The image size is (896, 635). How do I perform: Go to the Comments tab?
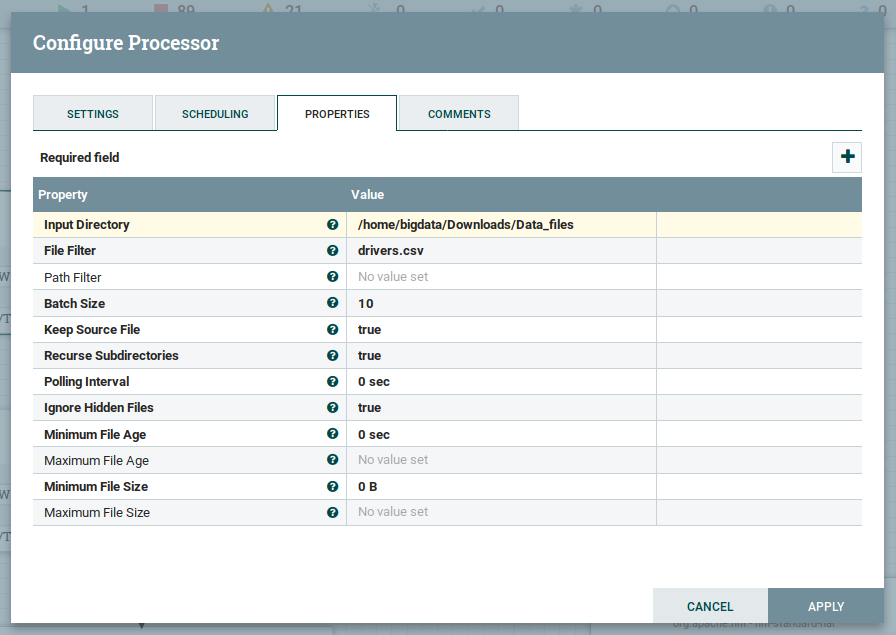pos(459,114)
